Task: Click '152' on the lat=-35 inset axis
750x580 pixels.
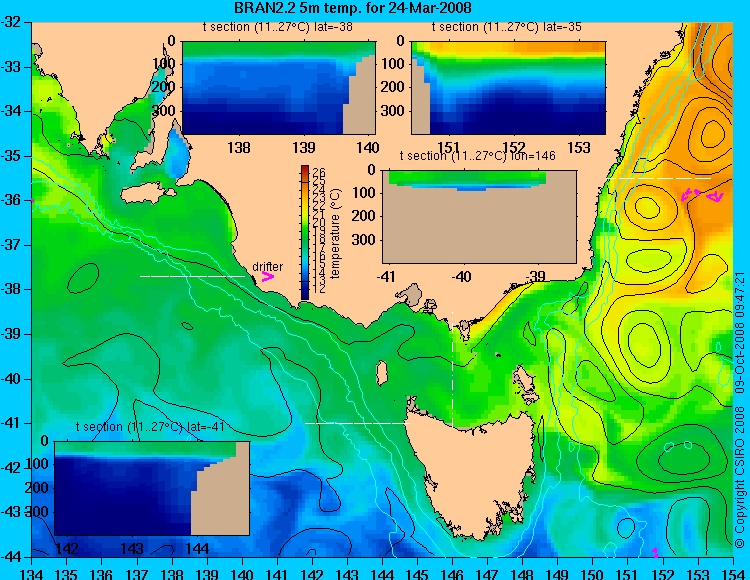Action: [514, 147]
